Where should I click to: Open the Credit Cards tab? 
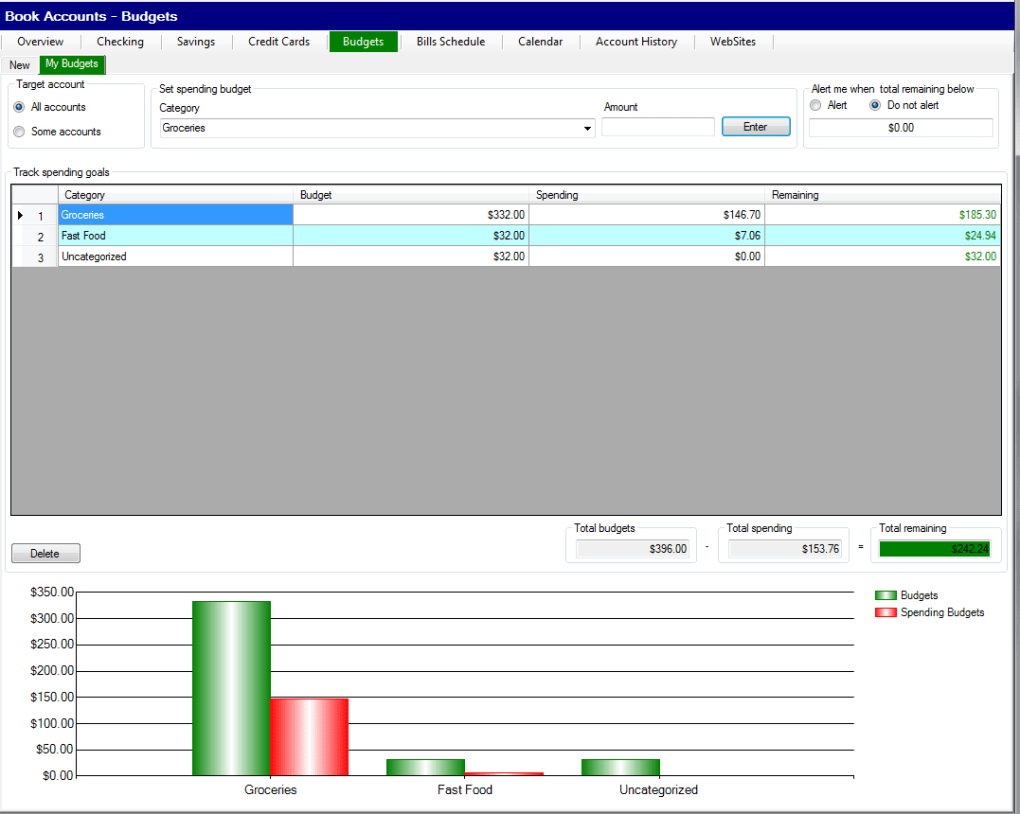pos(278,42)
